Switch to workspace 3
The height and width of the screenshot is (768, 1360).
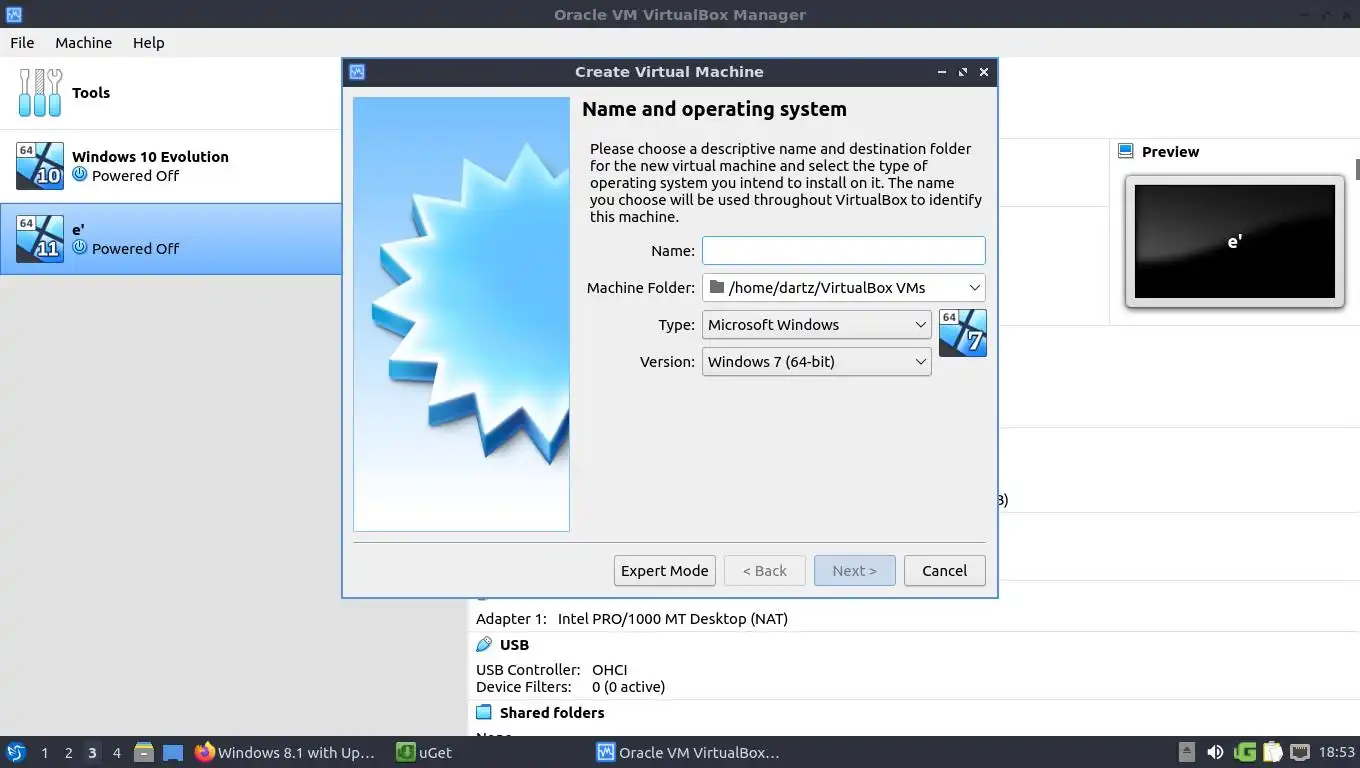pos(92,753)
